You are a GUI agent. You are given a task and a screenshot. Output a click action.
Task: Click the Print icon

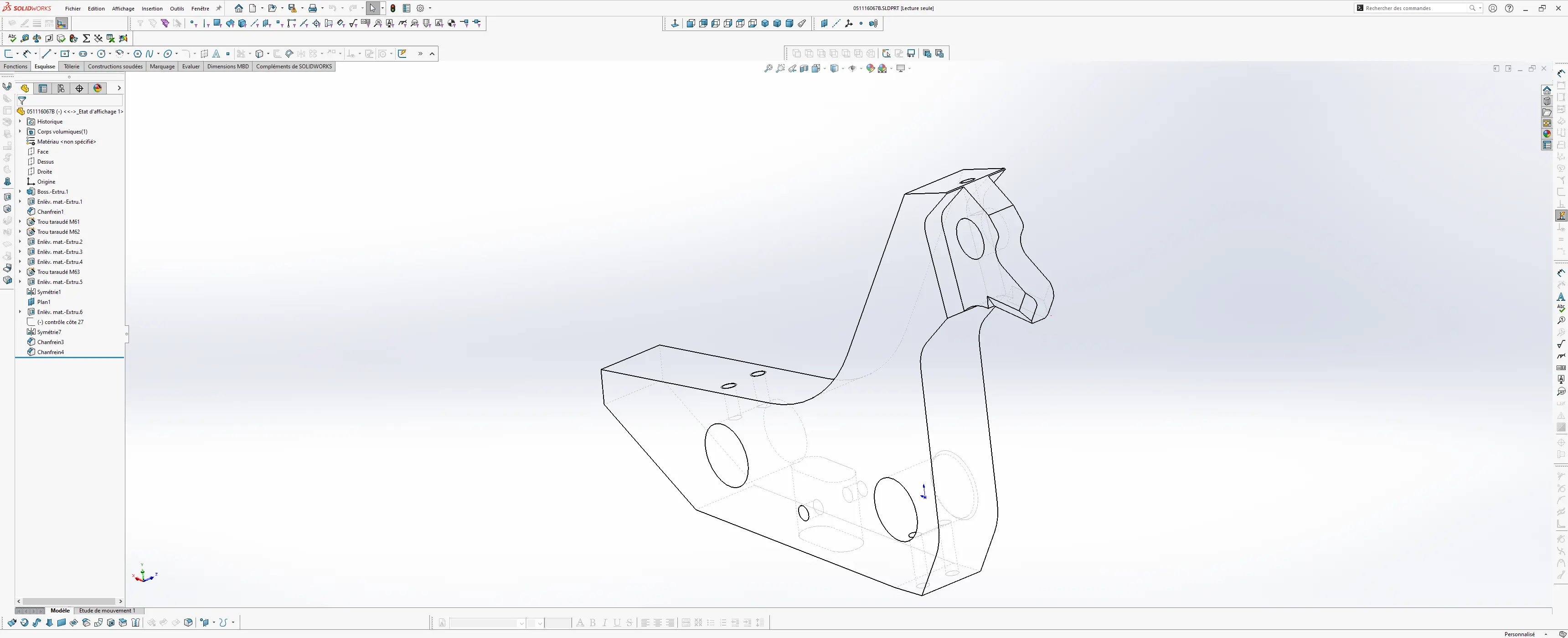tap(312, 8)
